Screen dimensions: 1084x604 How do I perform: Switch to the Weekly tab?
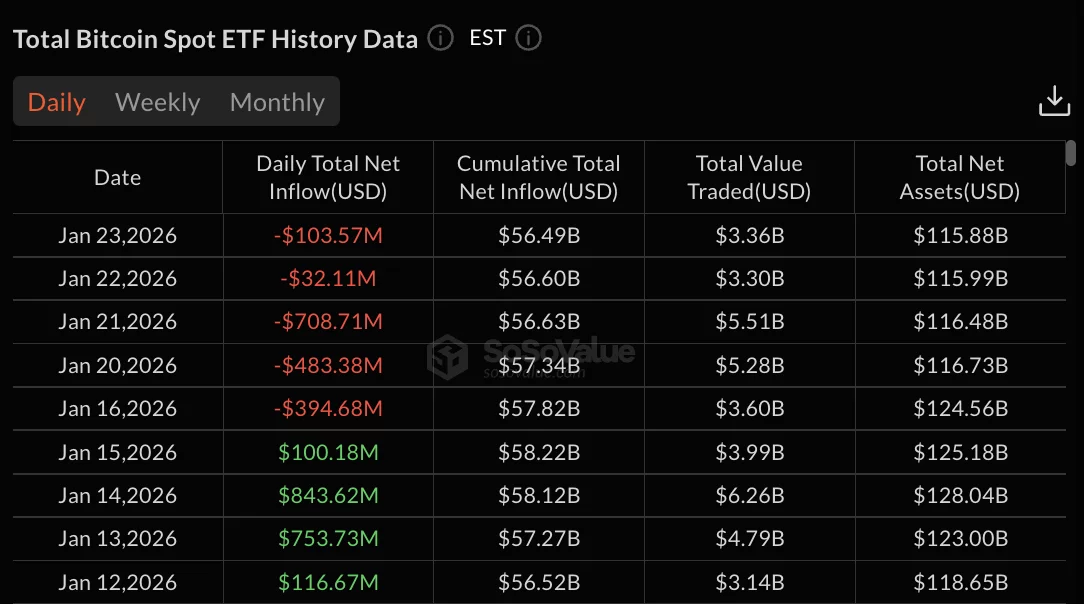coord(157,101)
